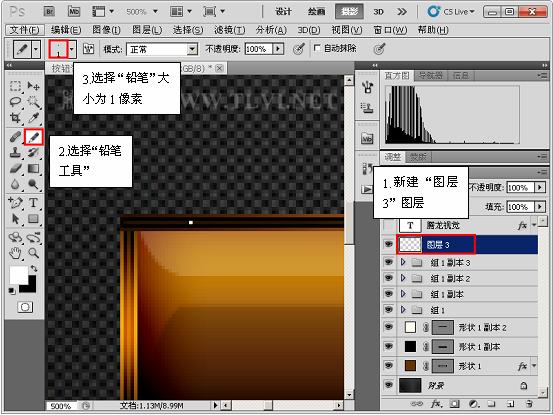
Task: Switch to 3D workspace
Action: tap(378, 12)
